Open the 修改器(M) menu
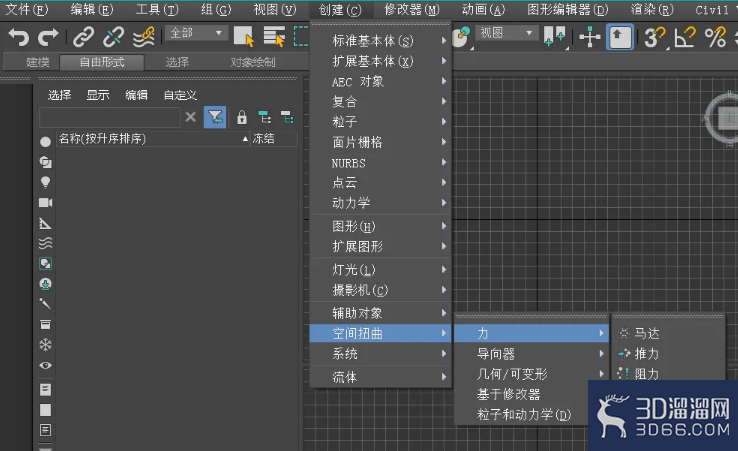This screenshot has width=738, height=451. (x=411, y=9)
